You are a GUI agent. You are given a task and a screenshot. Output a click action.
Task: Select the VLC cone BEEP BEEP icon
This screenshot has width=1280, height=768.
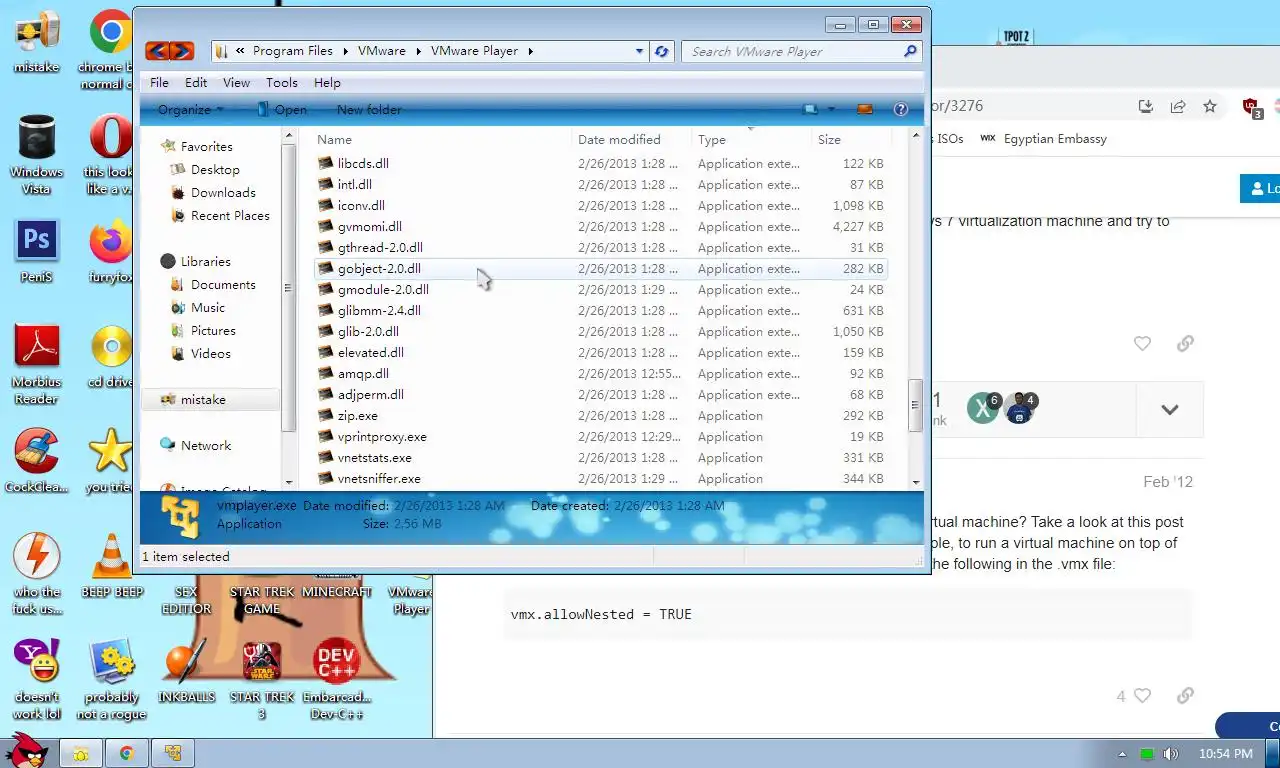112,566
